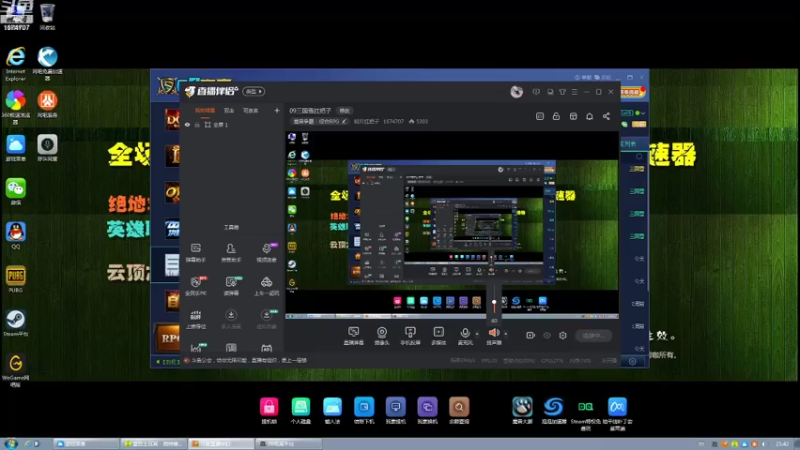Image resolution: width=800 pixels, height=450 pixels.
Task: Click the bell notification icon above the preview
Action: tap(589, 116)
